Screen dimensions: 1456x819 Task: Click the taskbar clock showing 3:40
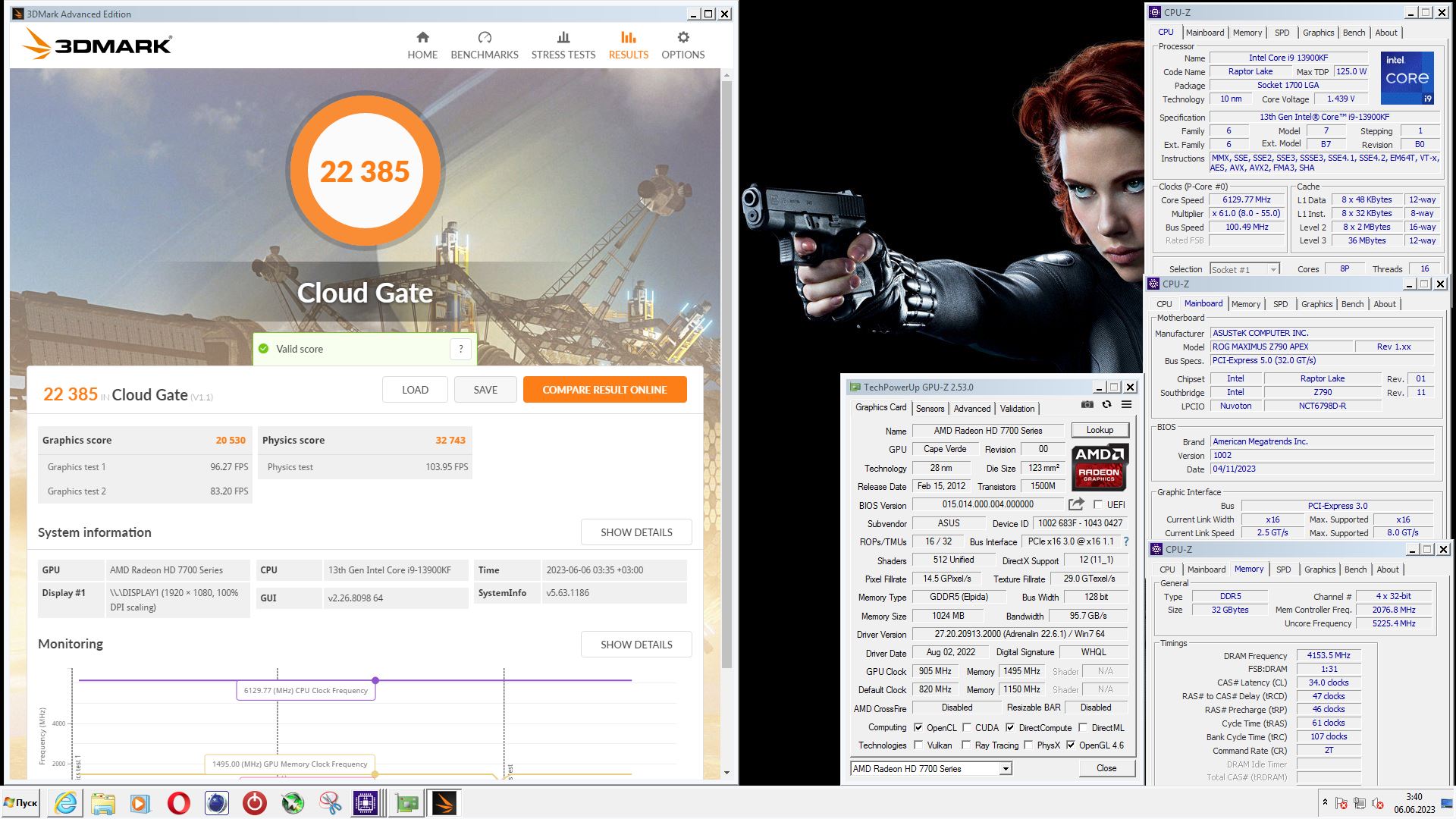[1414, 797]
